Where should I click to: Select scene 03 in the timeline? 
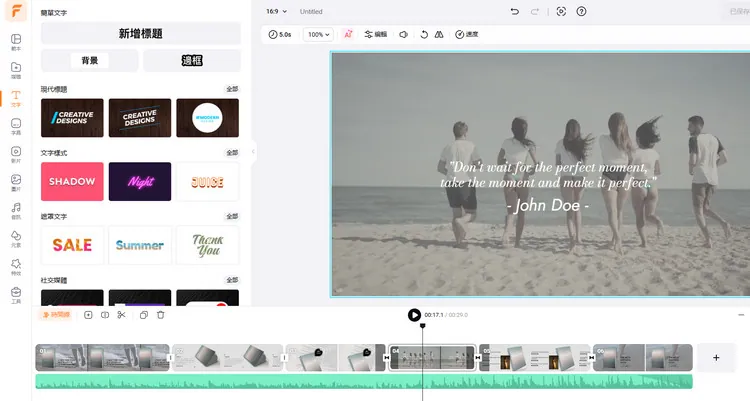(336, 357)
